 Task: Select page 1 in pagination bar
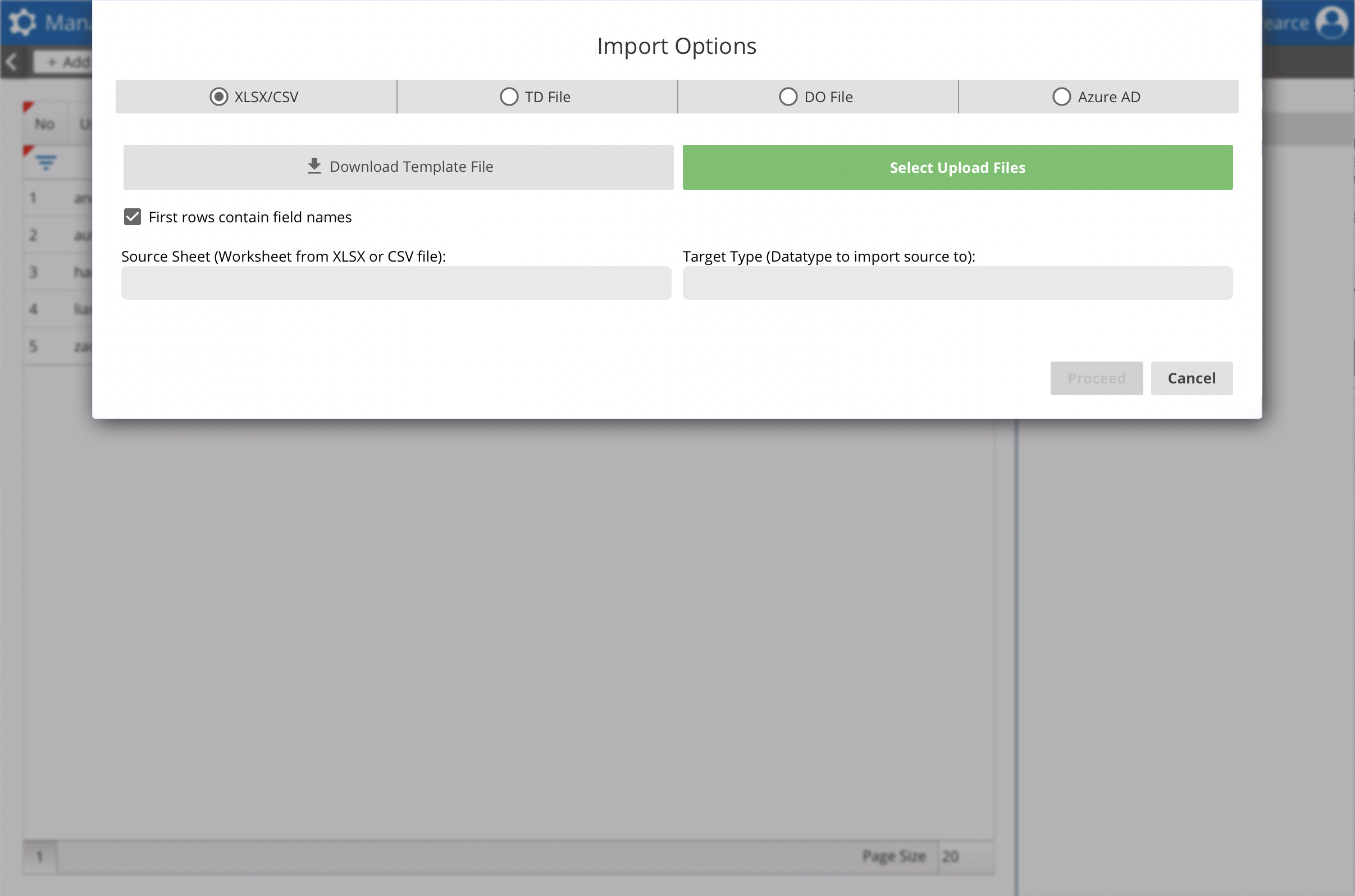(39, 856)
